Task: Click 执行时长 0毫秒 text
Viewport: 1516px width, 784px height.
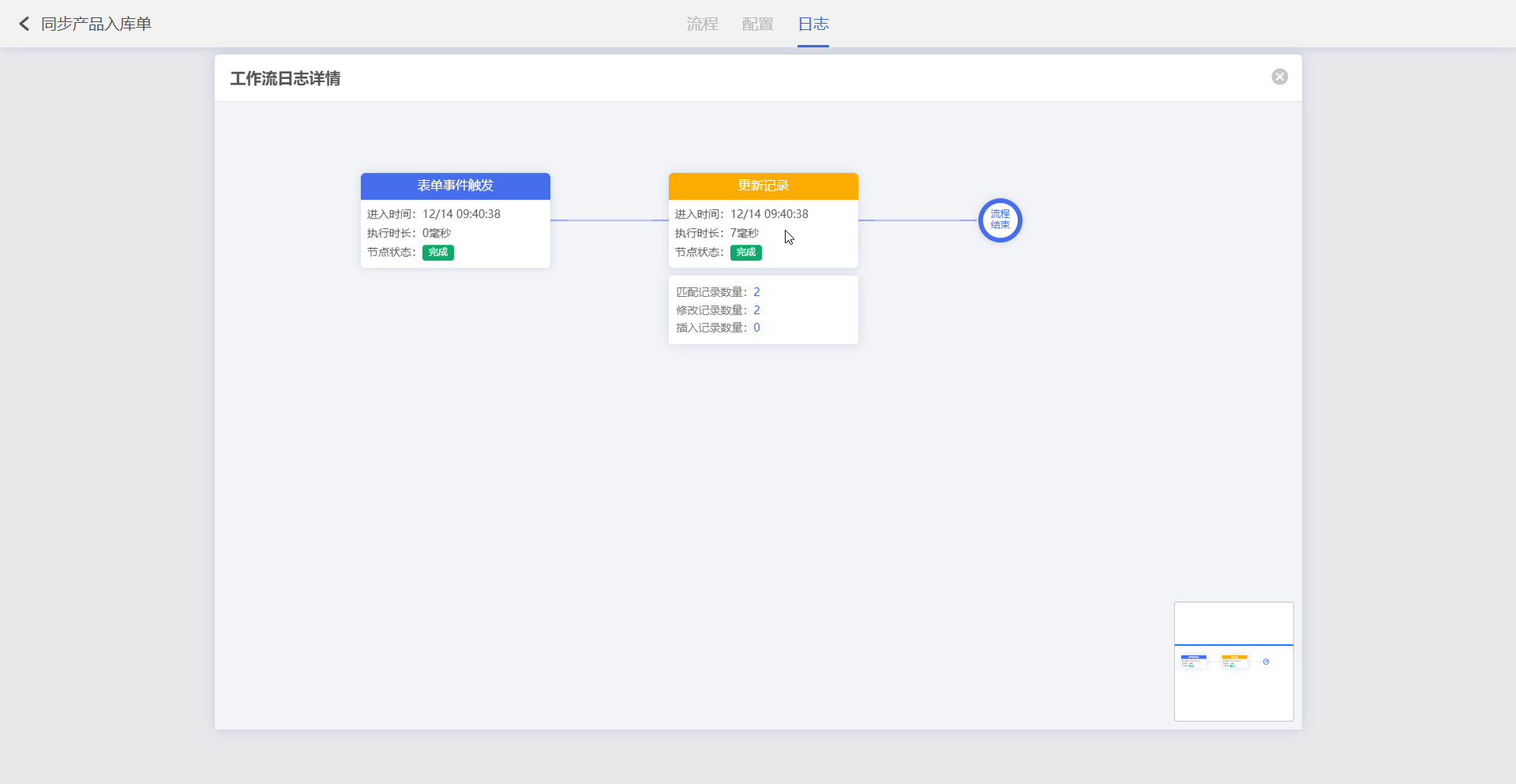Action: (x=409, y=233)
